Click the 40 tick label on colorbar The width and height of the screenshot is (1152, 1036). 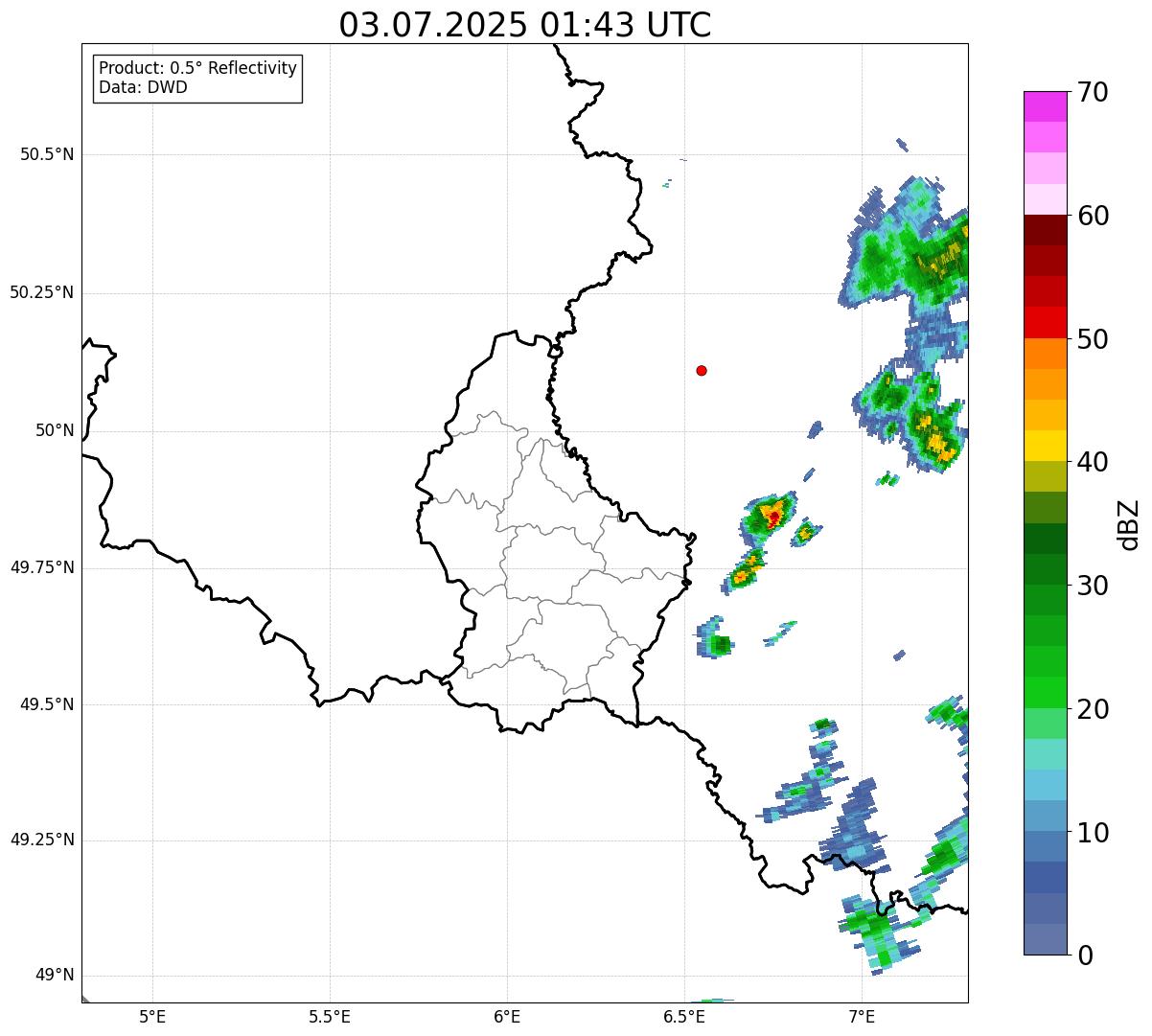tap(1093, 462)
